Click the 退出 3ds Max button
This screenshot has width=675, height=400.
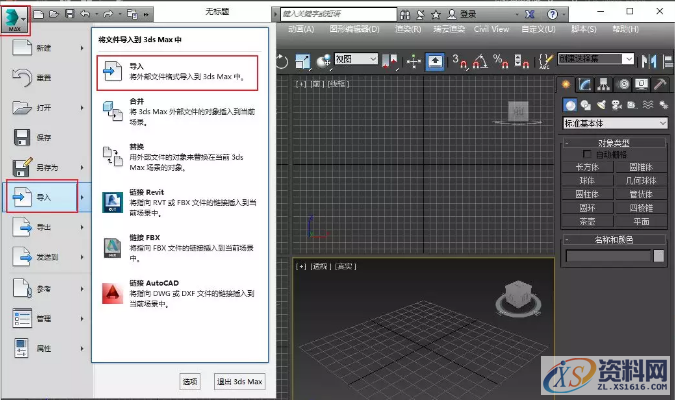point(239,381)
